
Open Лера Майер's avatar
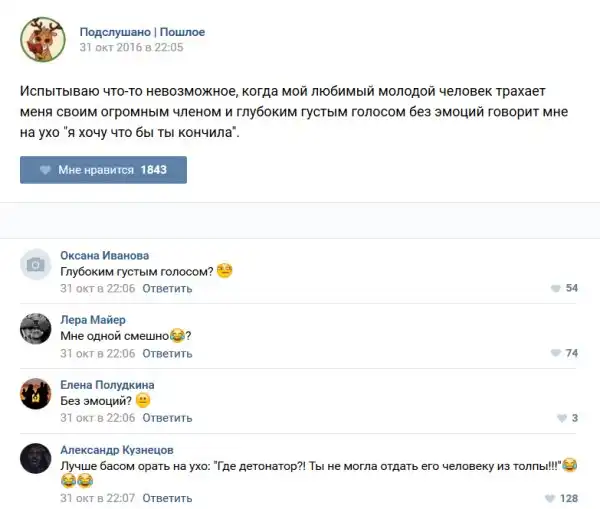tap(36, 329)
